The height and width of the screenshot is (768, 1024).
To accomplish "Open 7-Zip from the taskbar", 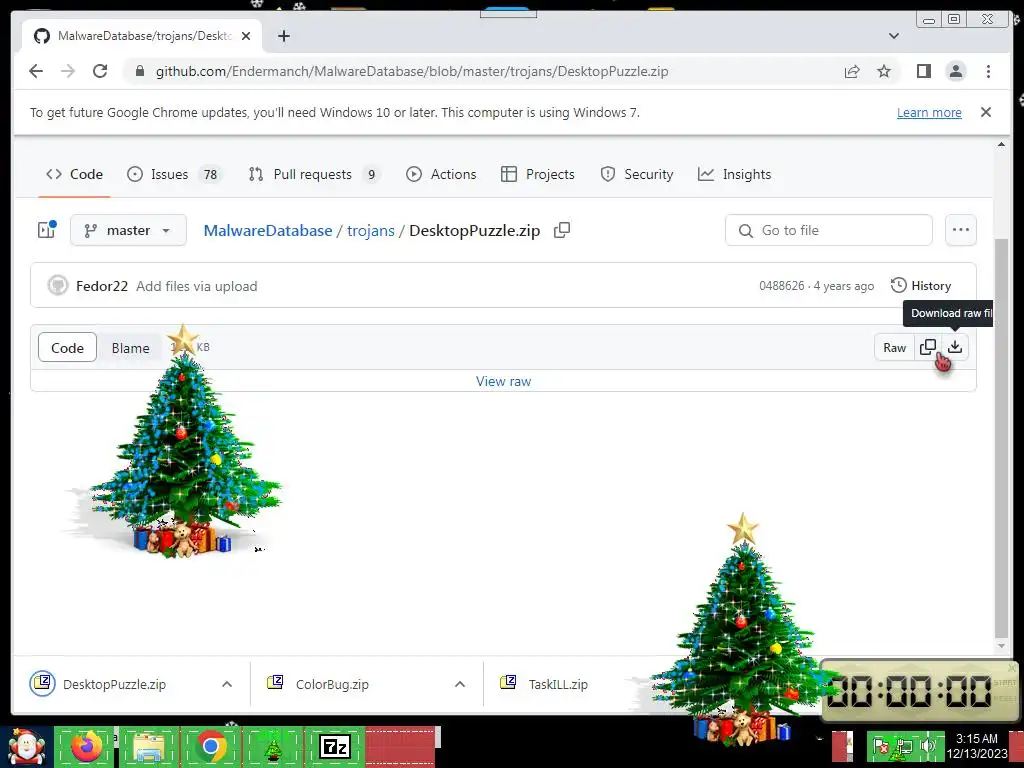I will click(x=334, y=747).
